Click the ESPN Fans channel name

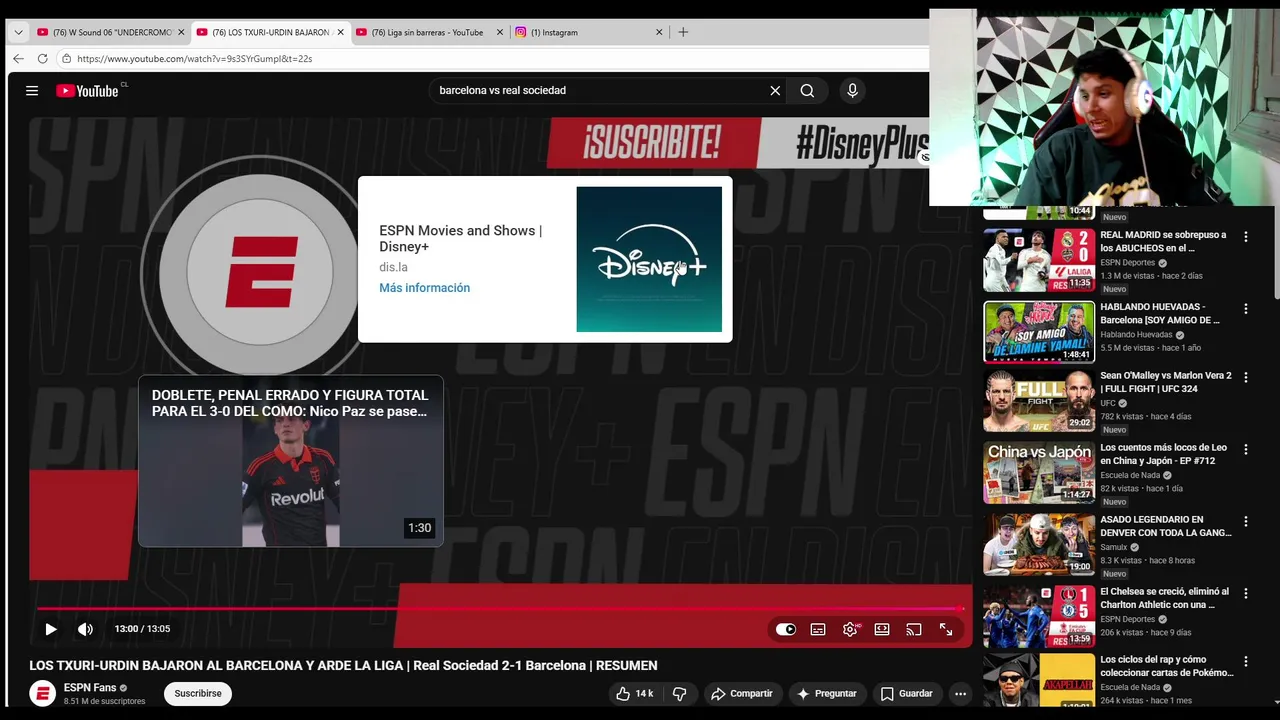tap(90, 687)
